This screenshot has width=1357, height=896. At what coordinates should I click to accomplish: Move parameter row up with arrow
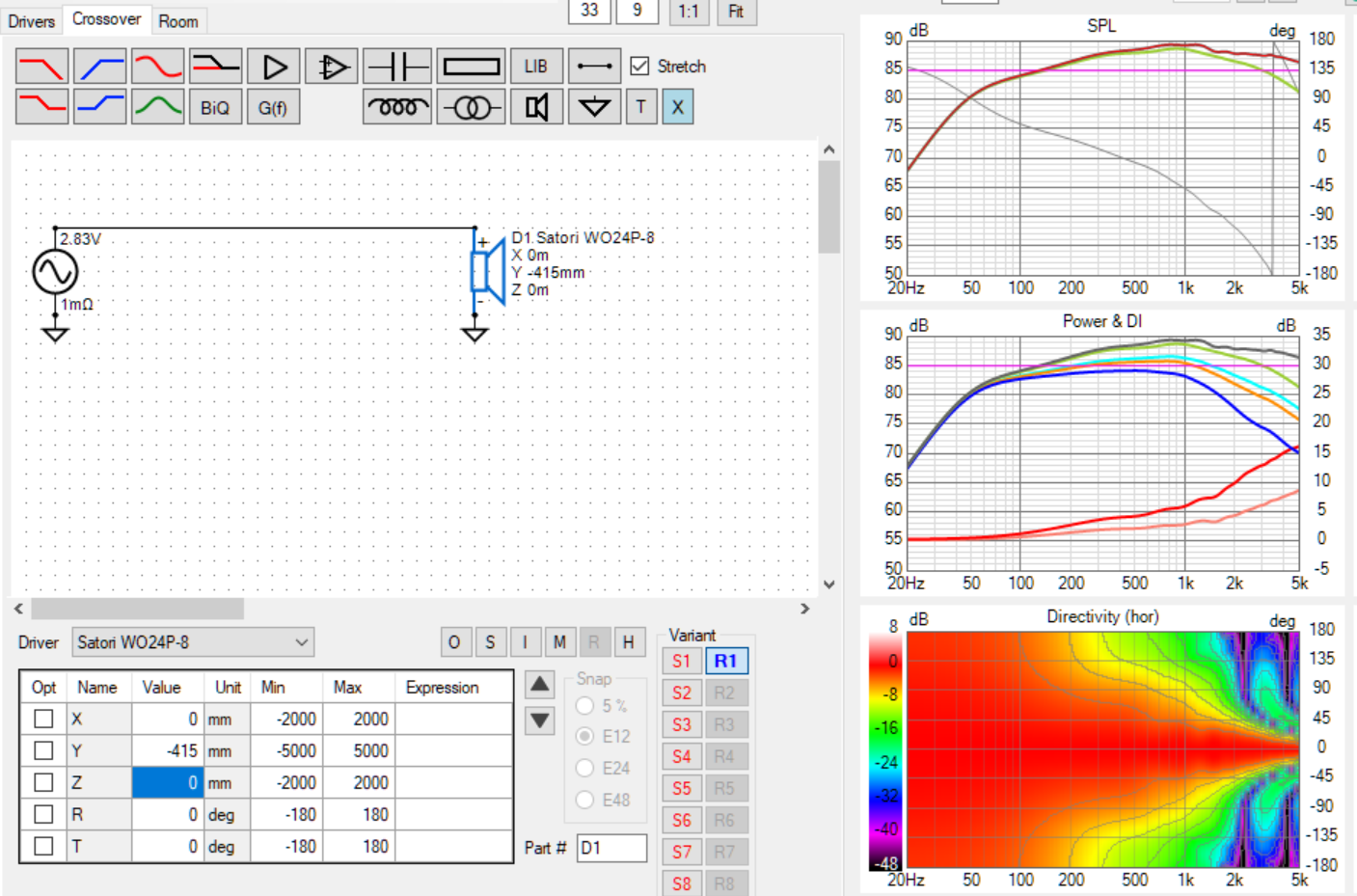[x=540, y=685]
